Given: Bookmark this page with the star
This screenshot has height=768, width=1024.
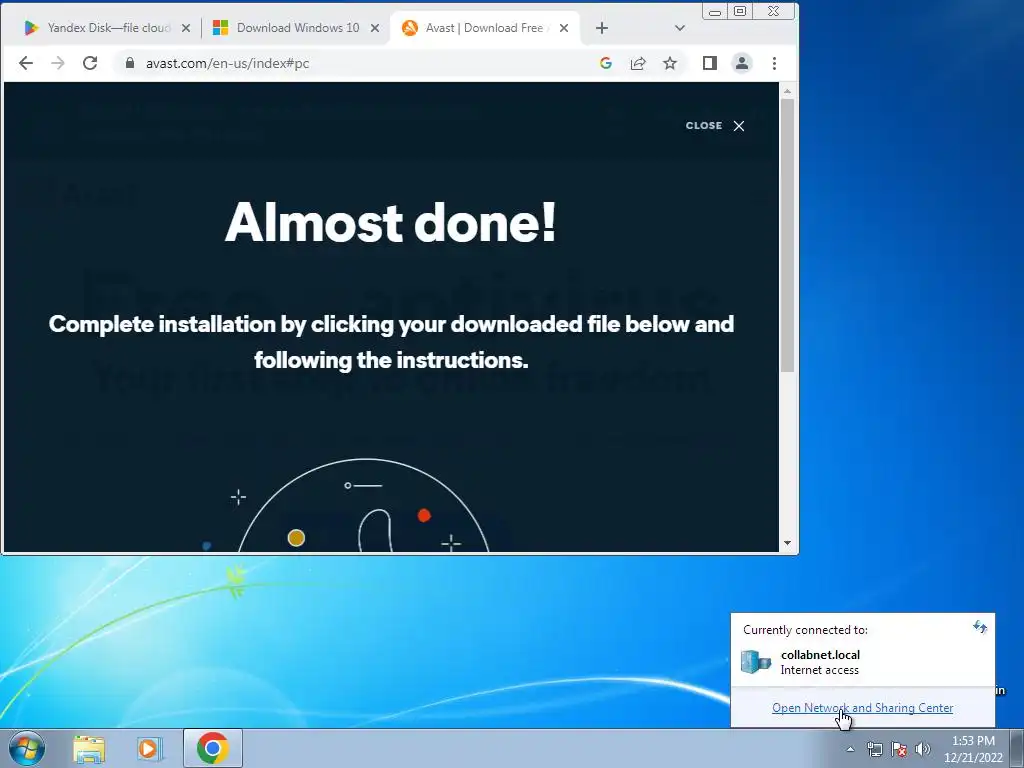Looking at the screenshot, I should click(670, 63).
